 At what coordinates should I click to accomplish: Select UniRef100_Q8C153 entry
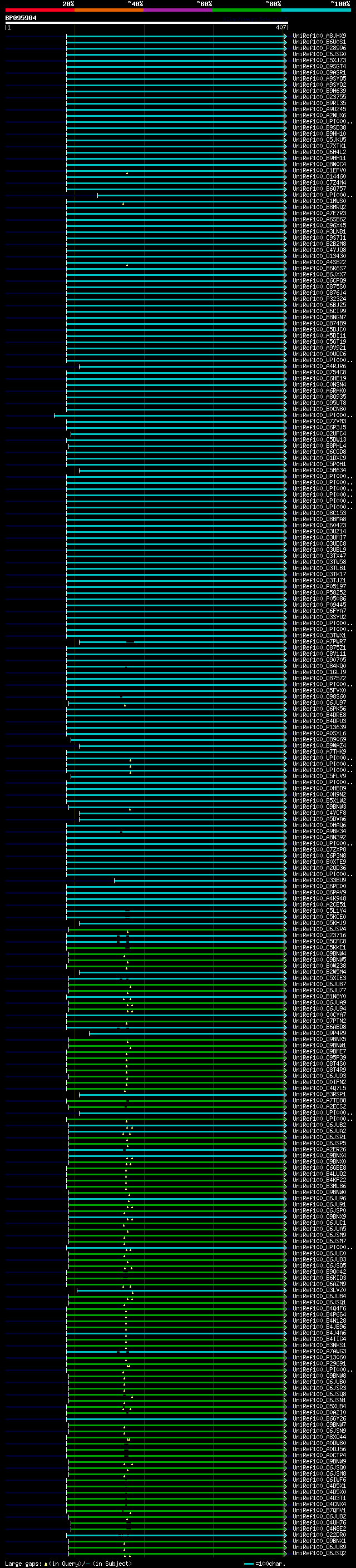click(319, 513)
